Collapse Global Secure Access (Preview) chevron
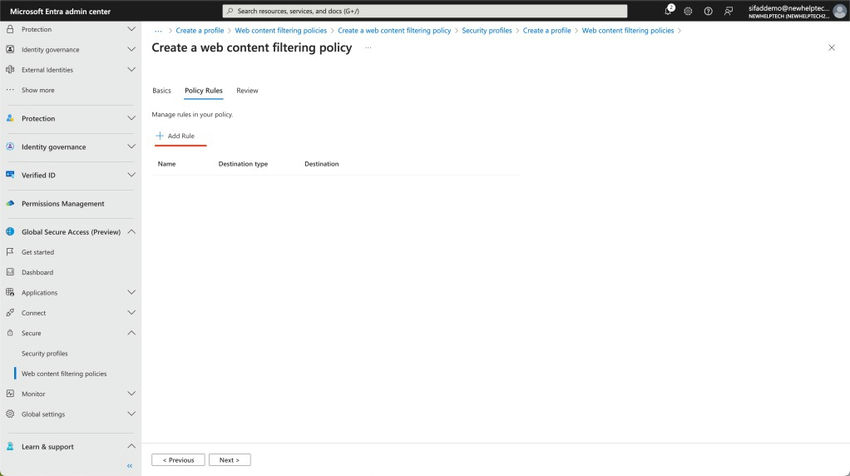Viewport: 850px width, 476px height. tap(131, 231)
